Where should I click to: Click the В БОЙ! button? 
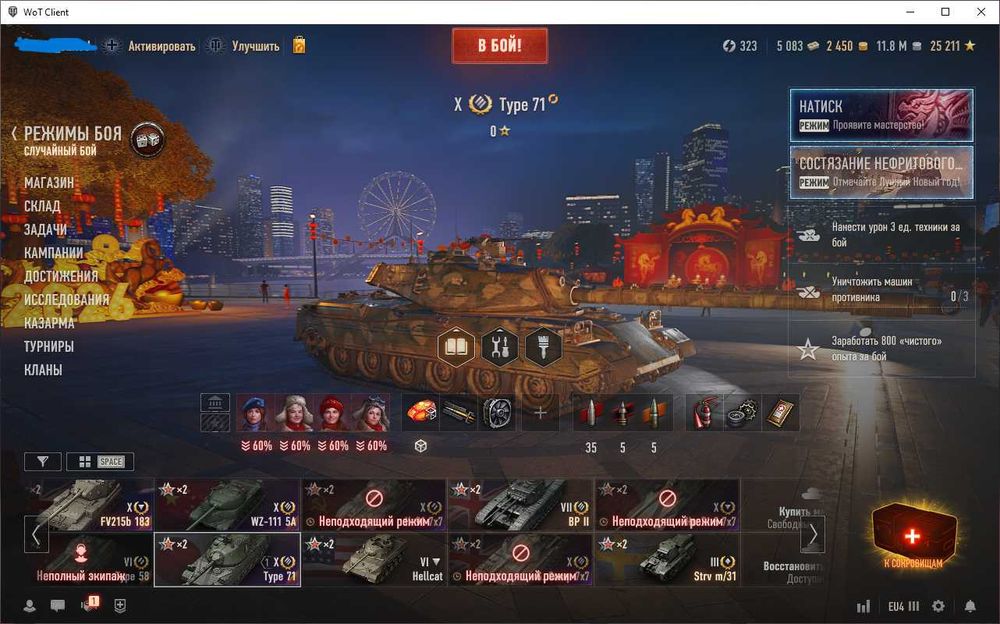tap(499, 45)
